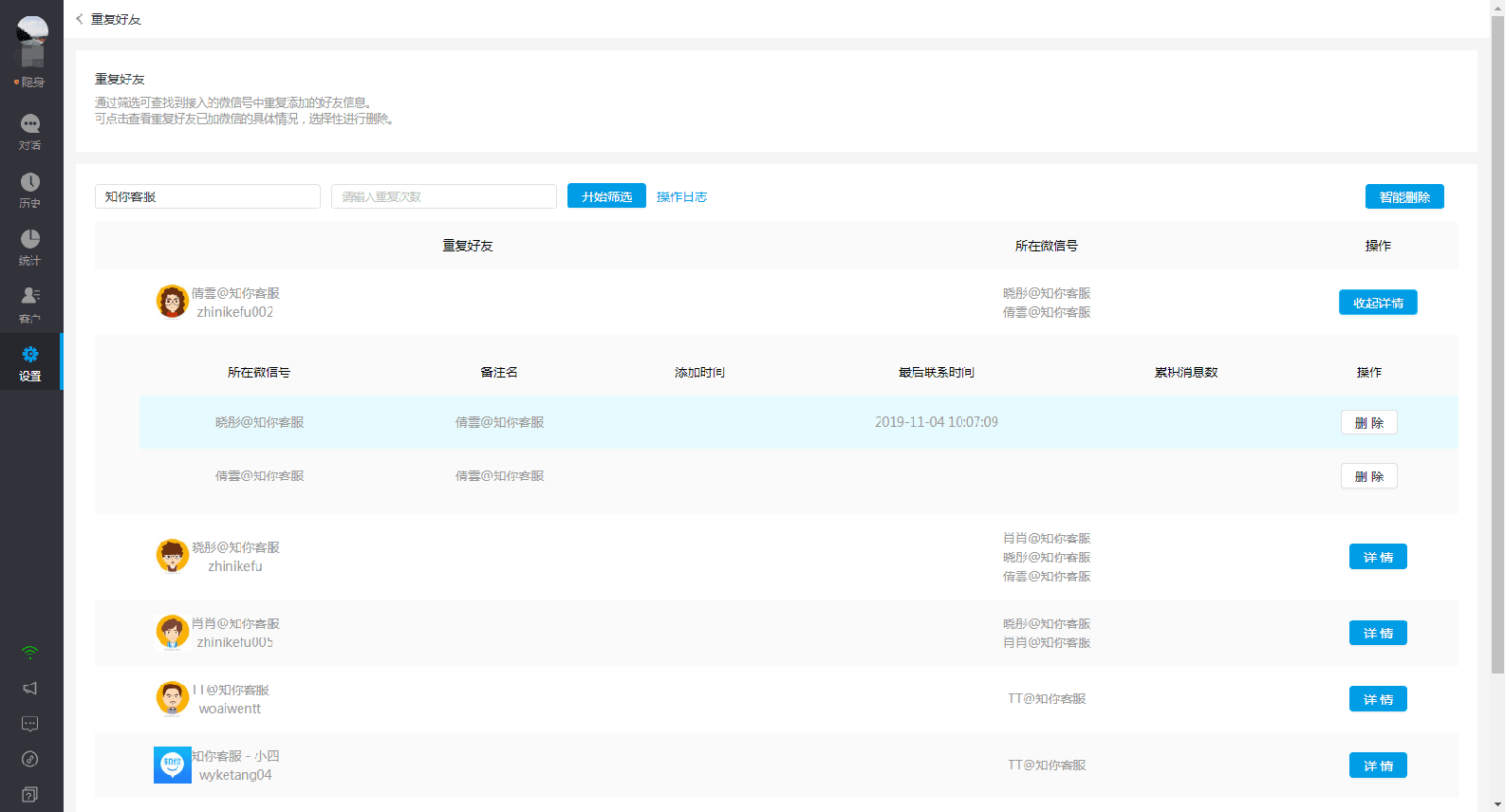Image resolution: width=1505 pixels, height=812 pixels.
Task: Focus the 请输入重复次数 input field
Action: 444,196
